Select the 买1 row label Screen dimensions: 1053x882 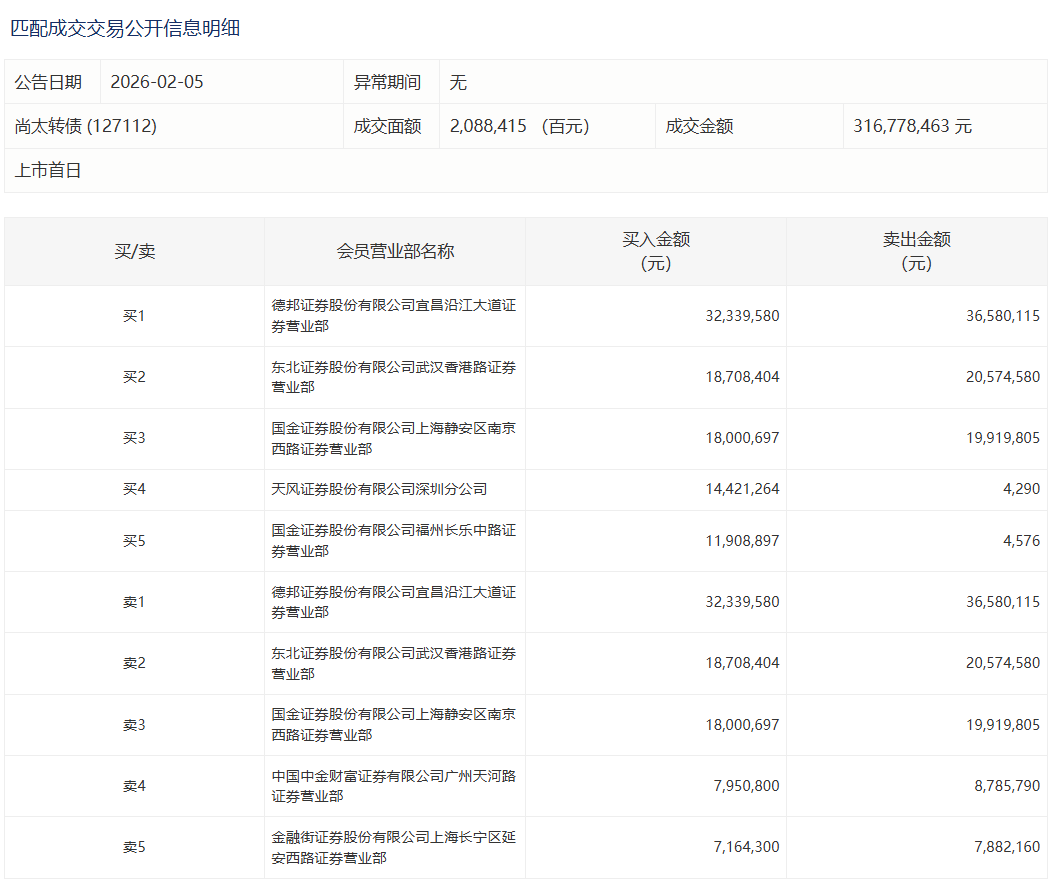point(134,316)
